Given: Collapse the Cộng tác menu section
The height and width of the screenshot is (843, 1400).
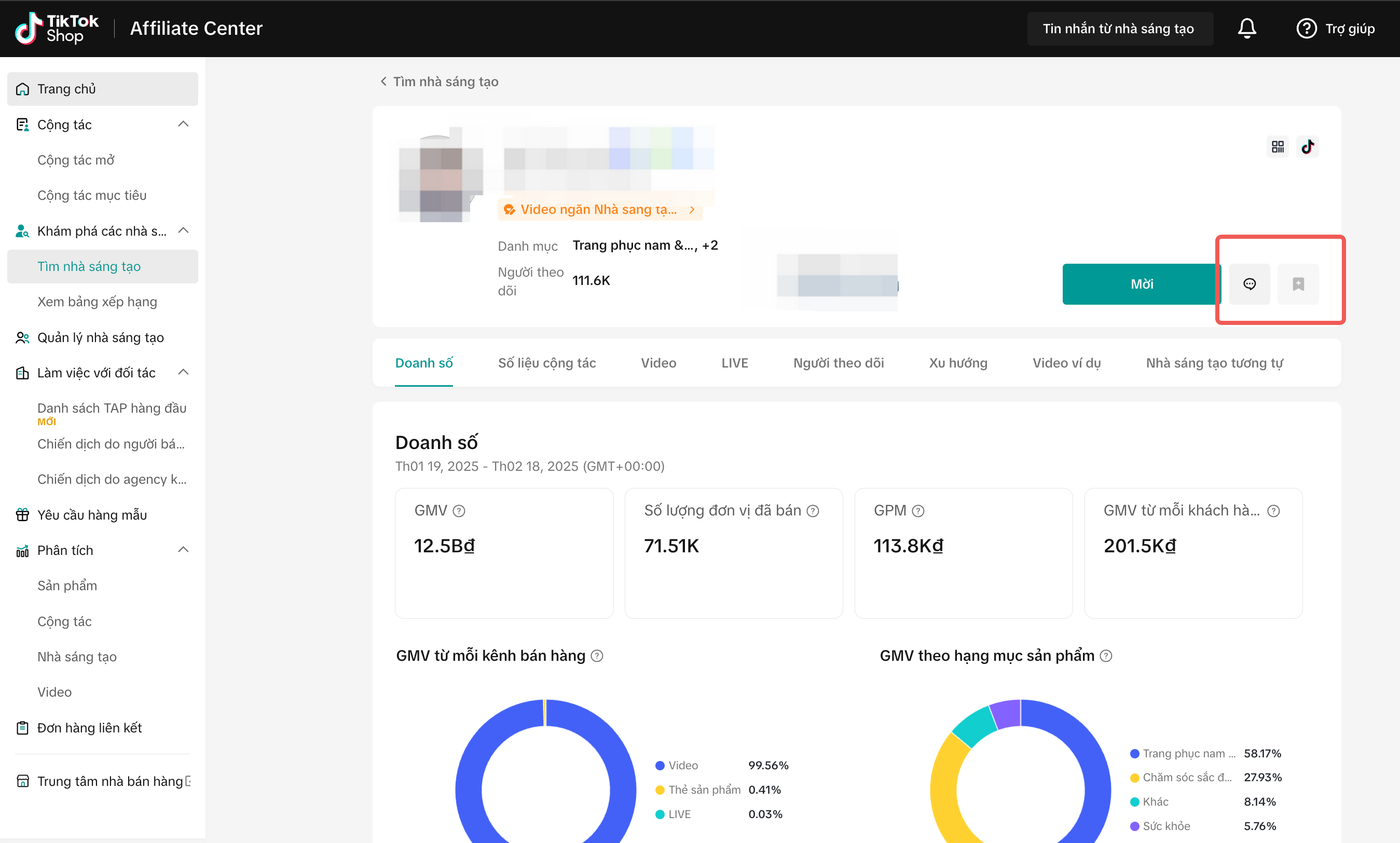Looking at the screenshot, I should point(183,125).
